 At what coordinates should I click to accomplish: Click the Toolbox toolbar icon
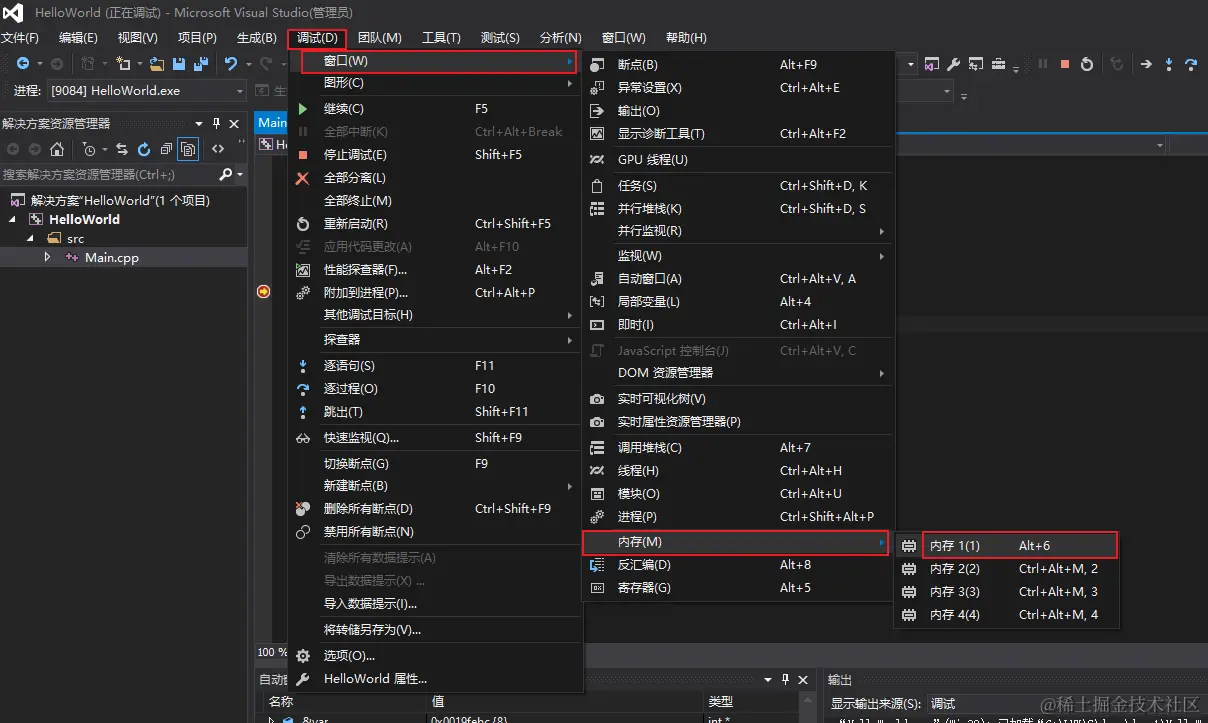click(x=998, y=64)
